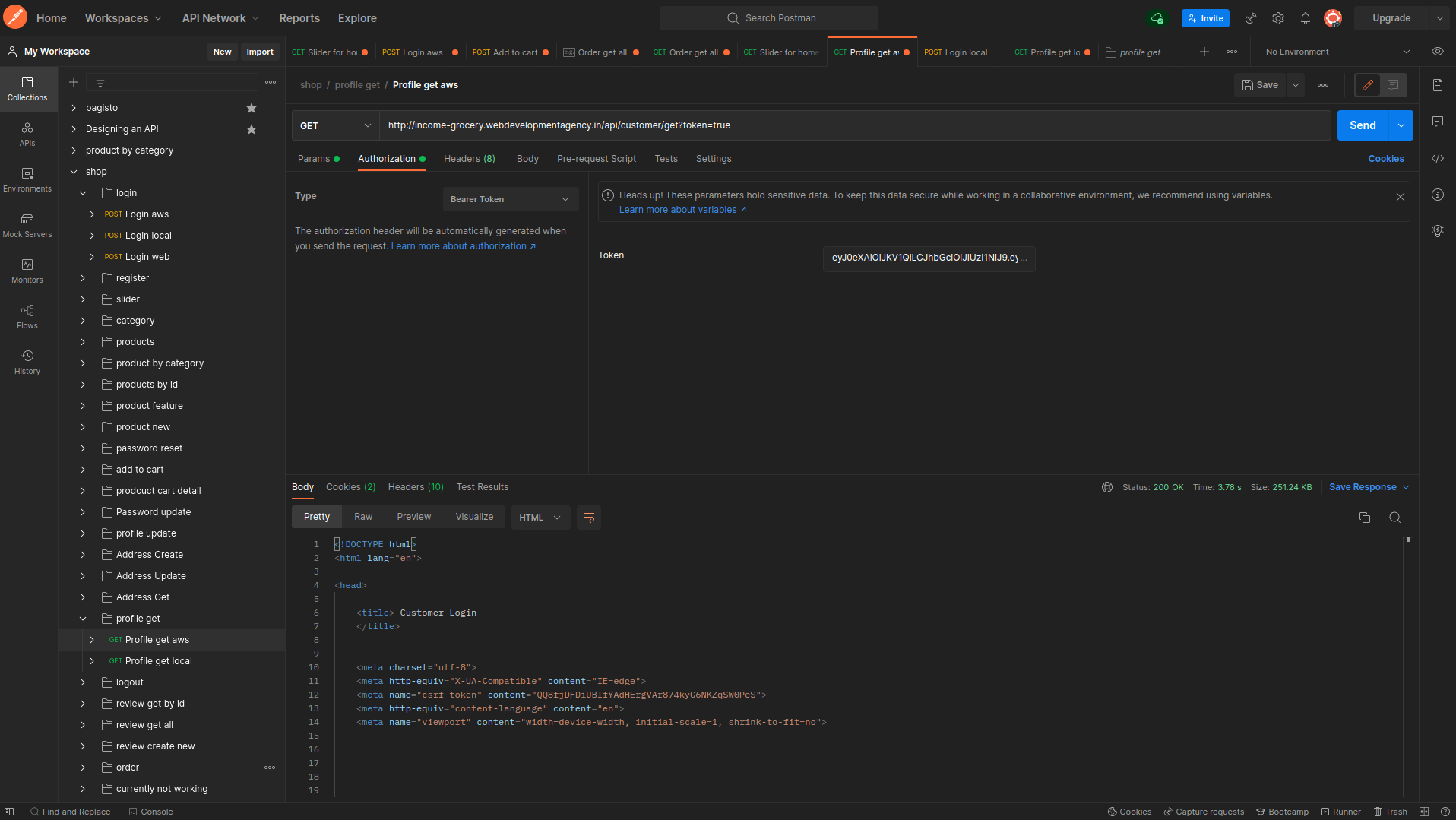Open the response Cookies (2) tab
Screen dimensions: 1456x820
(351, 487)
